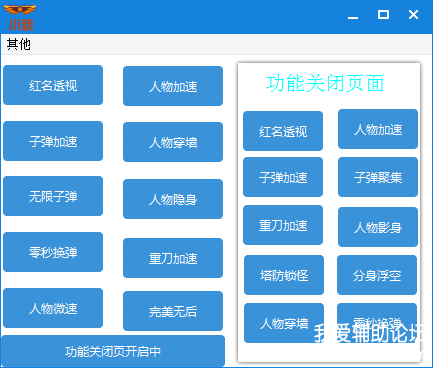Click the 子弹聚集 button

pos(378,177)
